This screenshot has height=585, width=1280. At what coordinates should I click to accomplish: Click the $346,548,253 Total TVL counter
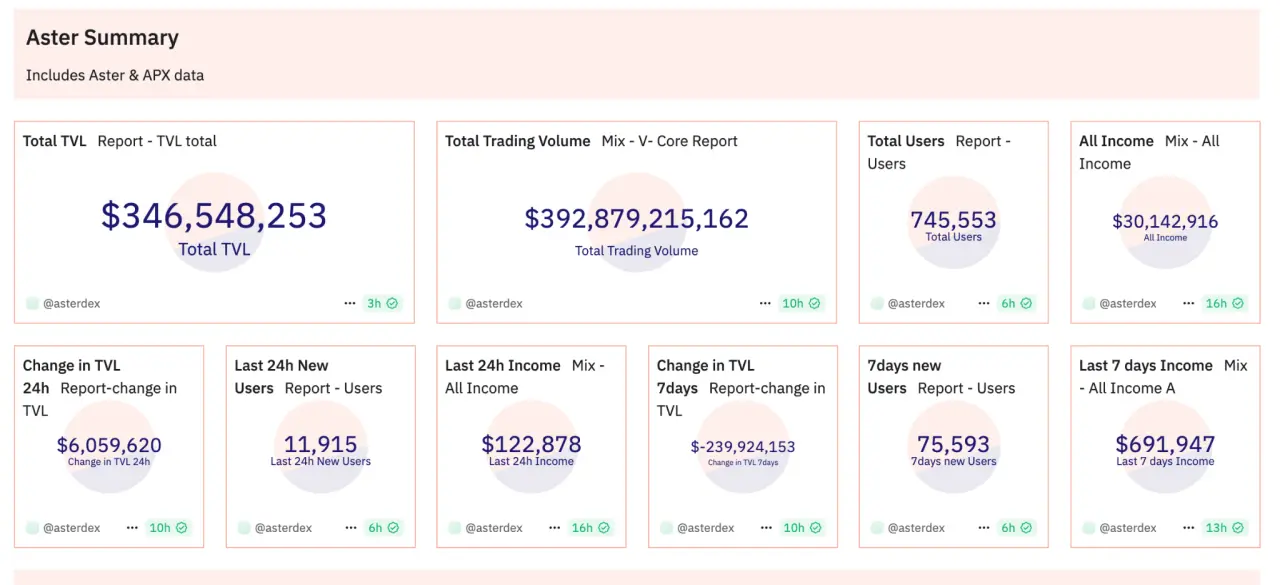pyautogui.click(x=214, y=216)
